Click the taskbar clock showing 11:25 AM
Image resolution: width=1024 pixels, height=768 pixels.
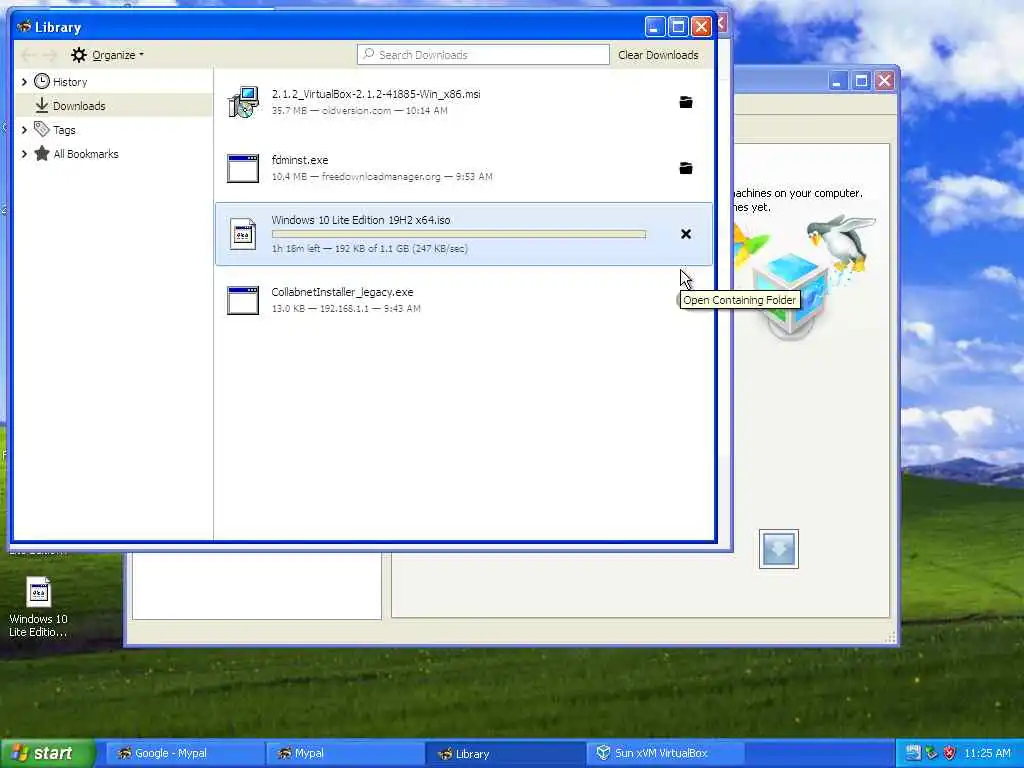987,753
